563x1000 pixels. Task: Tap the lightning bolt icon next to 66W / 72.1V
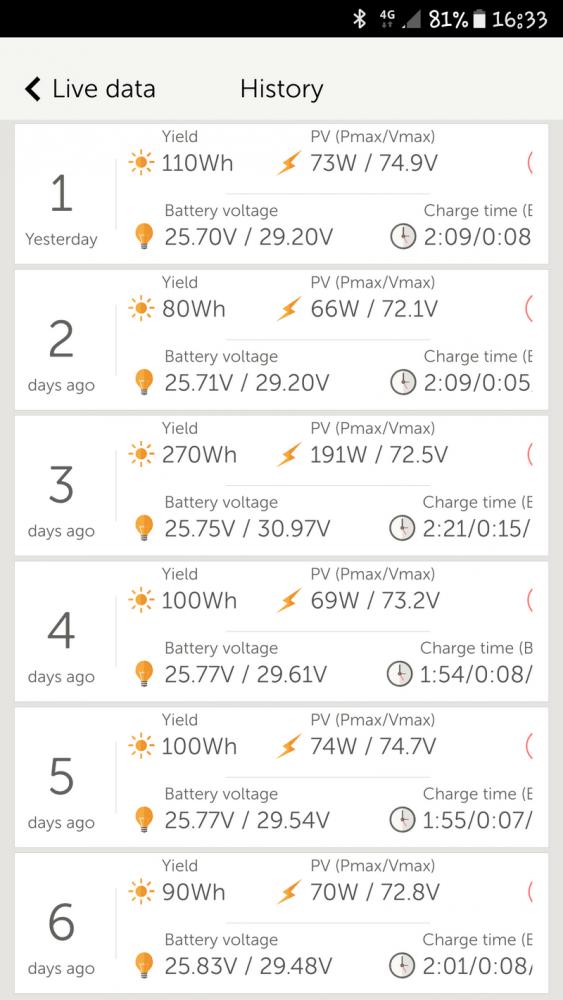pos(288,309)
